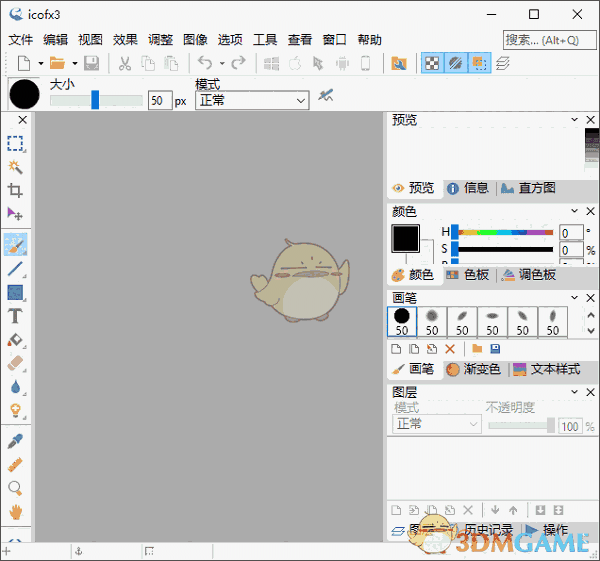
Task: Select the hard round 50 brush preset
Action: tap(402, 322)
